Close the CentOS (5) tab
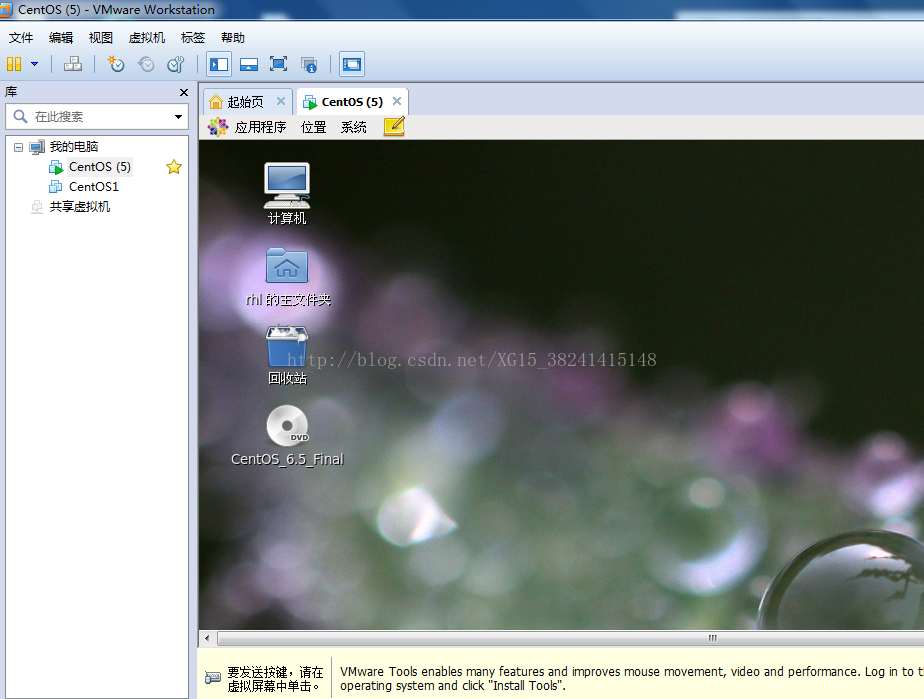 click(x=397, y=101)
